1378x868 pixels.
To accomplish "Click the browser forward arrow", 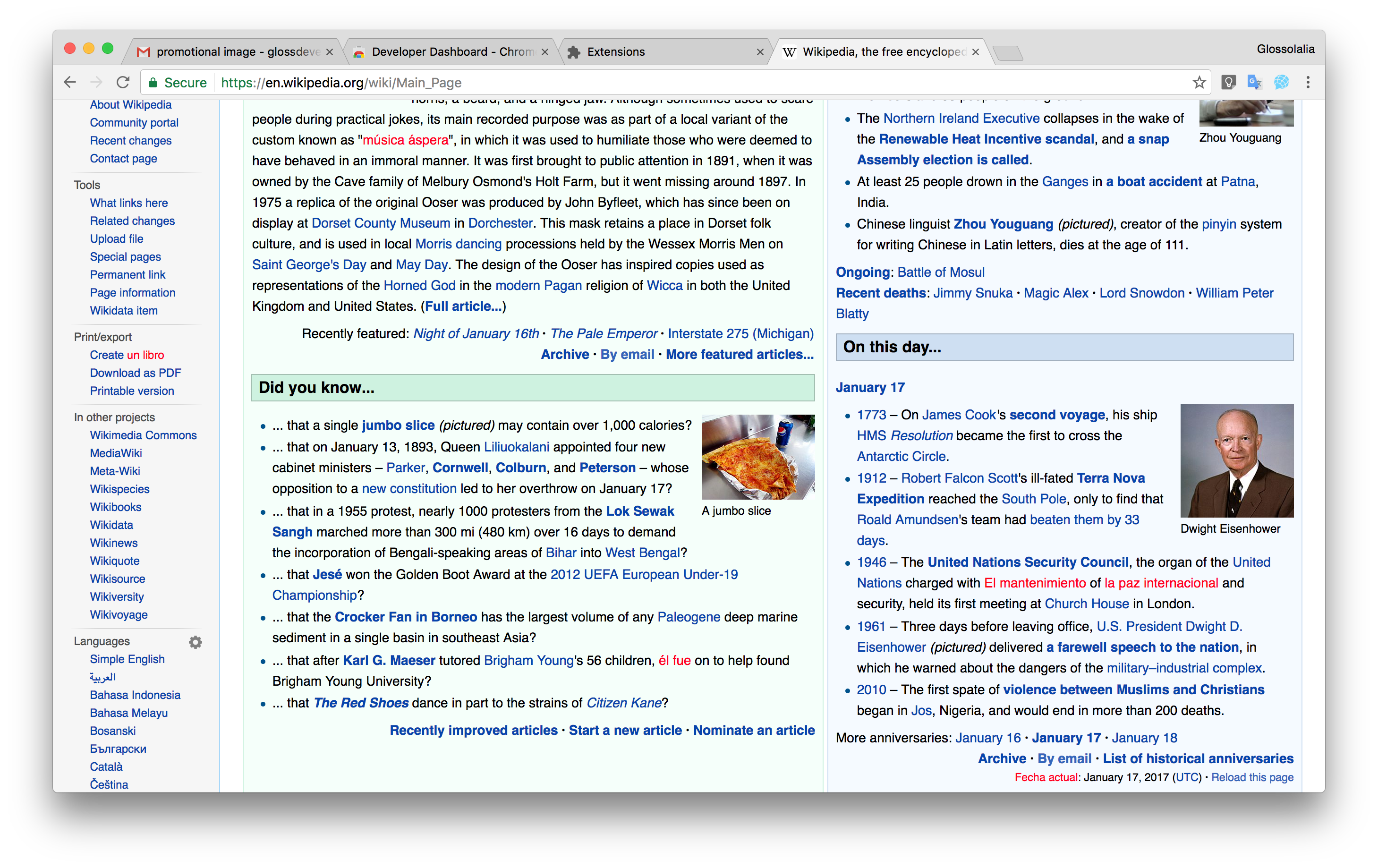I will click(x=96, y=82).
